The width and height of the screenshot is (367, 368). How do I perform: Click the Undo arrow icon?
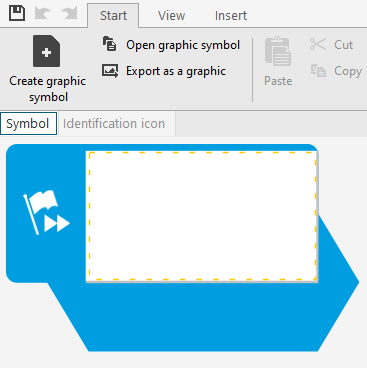[43, 14]
